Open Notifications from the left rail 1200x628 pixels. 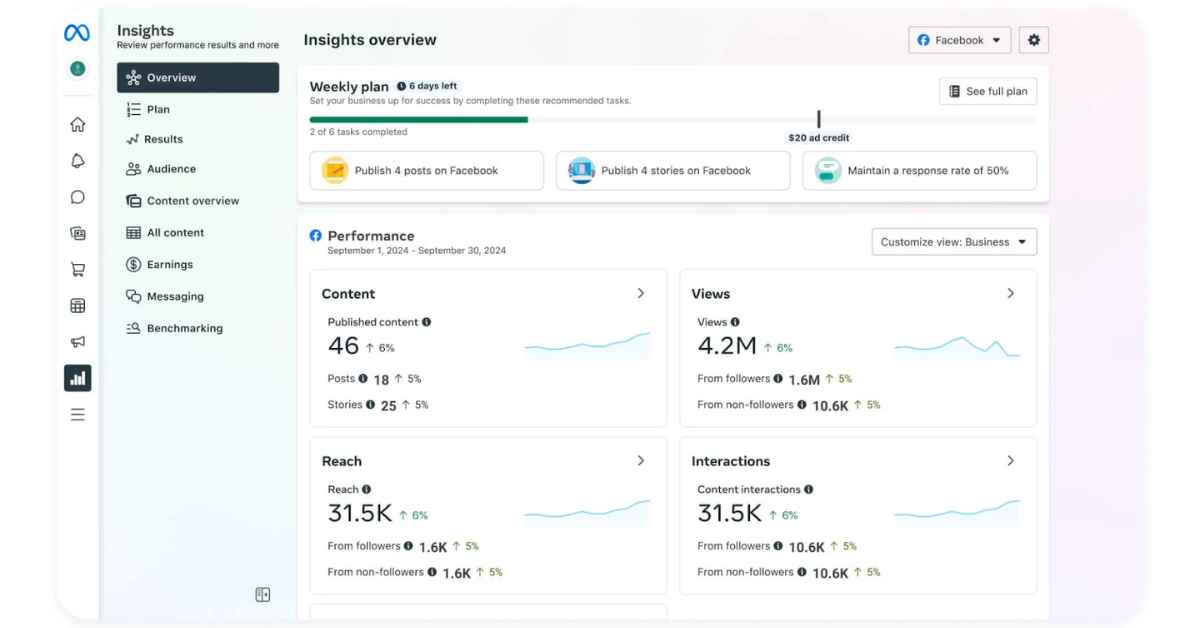78,160
